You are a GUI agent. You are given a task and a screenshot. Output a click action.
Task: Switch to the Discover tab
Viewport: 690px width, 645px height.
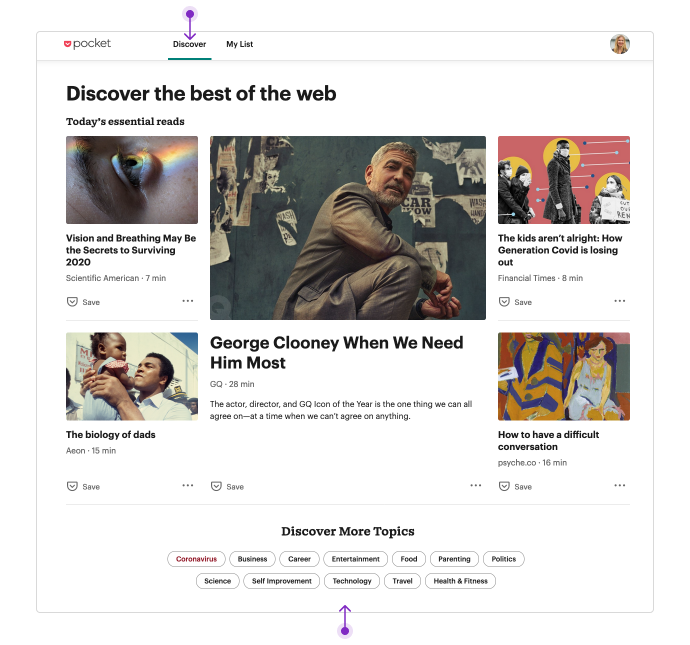[189, 44]
